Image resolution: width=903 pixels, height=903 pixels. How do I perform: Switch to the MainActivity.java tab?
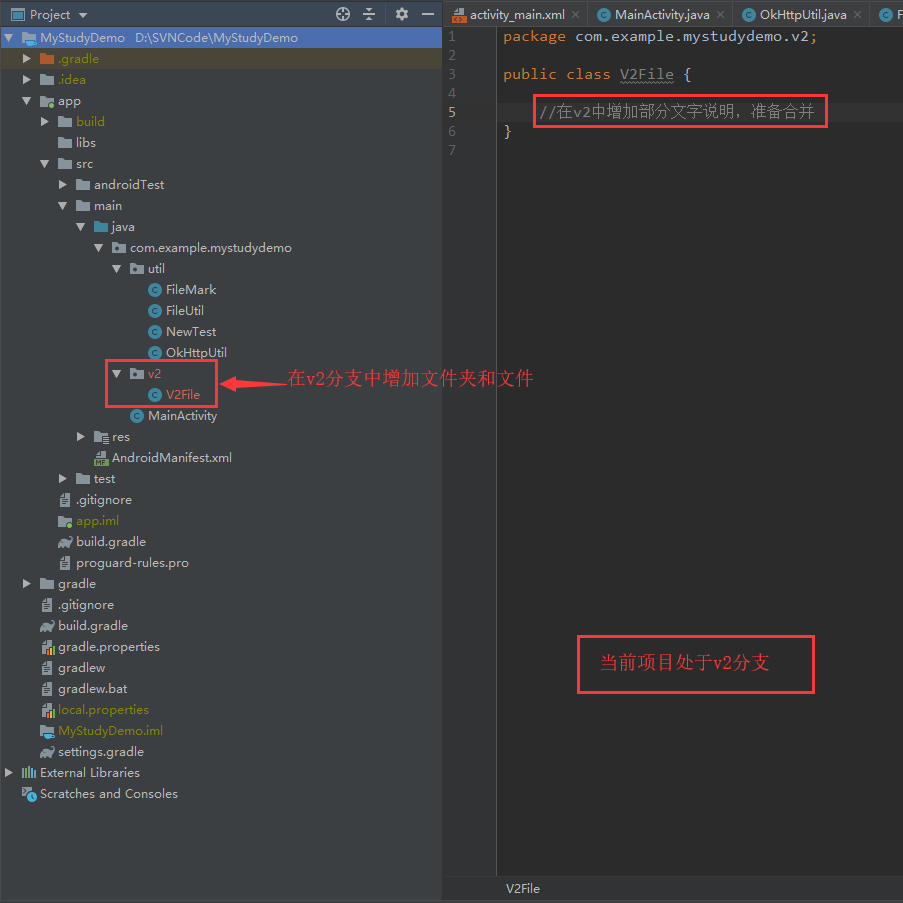coord(662,15)
